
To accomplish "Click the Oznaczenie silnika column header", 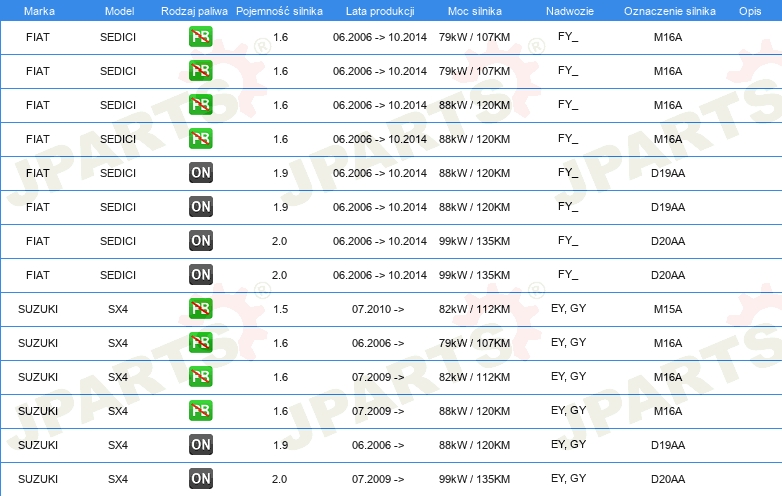I will [x=670, y=11].
